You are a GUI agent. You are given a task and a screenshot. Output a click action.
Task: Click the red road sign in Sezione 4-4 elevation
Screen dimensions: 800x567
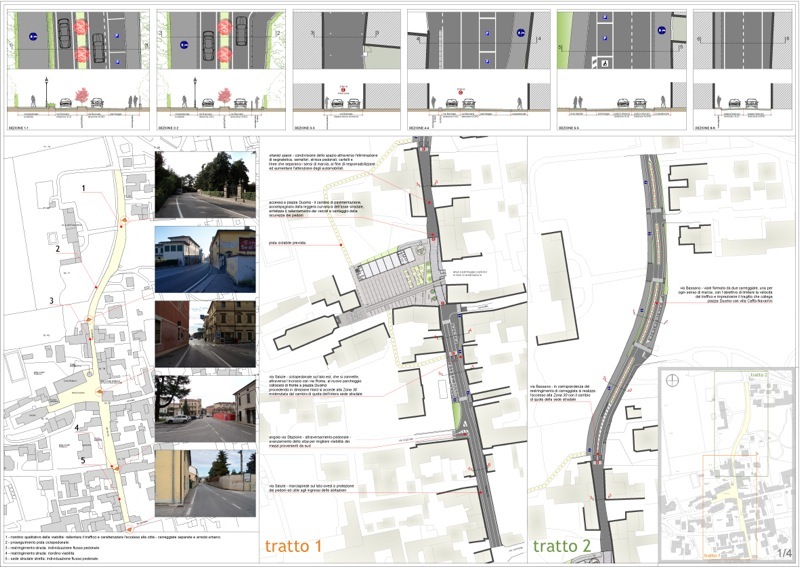point(461,91)
